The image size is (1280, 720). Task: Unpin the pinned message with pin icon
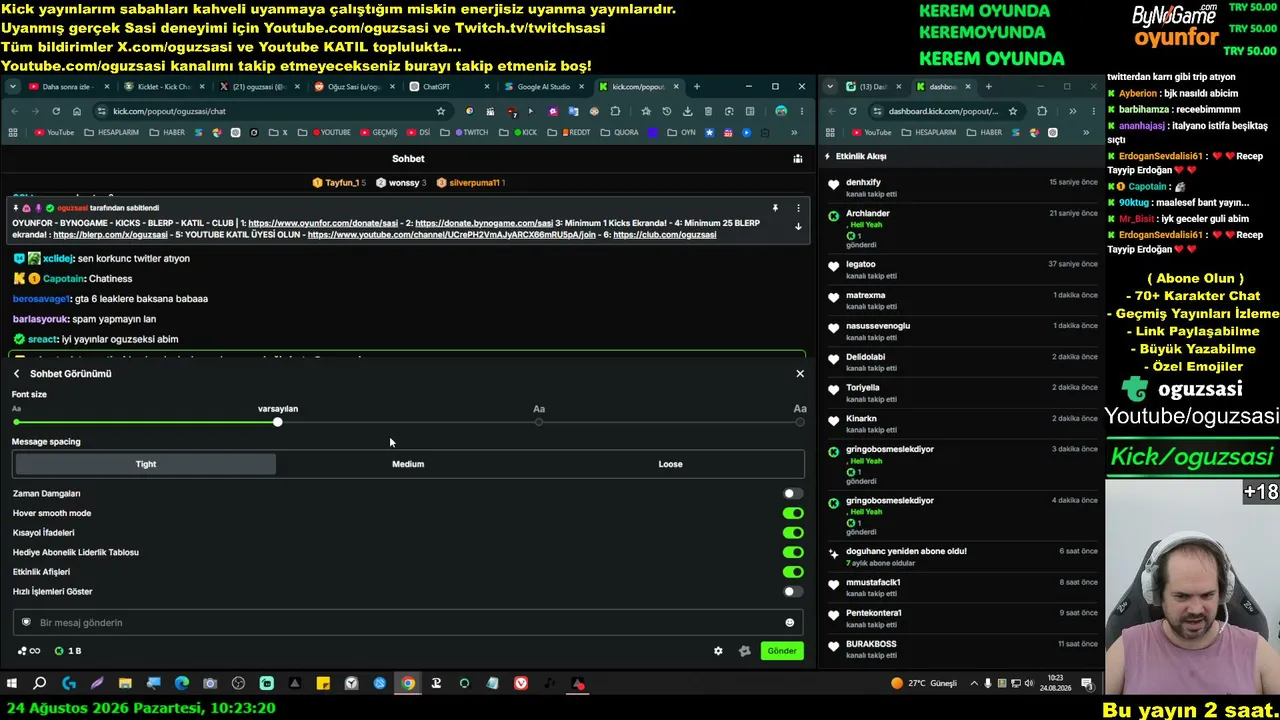point(775,208)
